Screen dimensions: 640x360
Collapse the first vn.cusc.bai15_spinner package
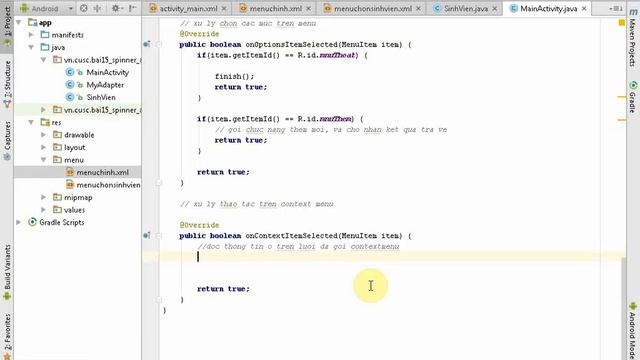click(44, 60)
